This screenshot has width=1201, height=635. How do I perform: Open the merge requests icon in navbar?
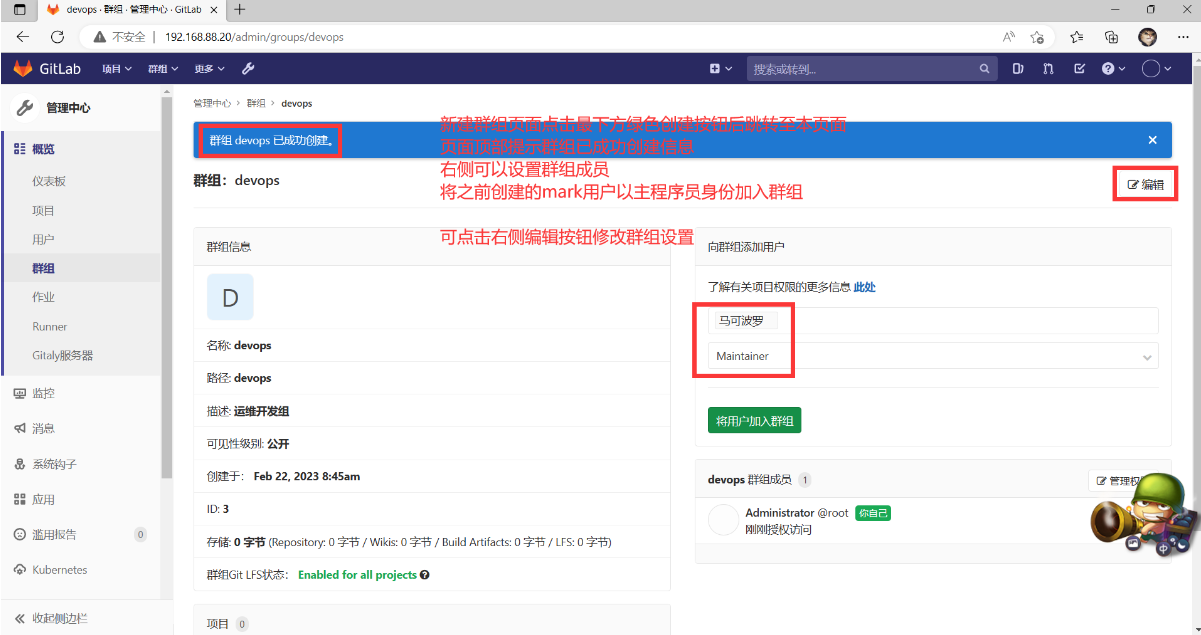click(x=1048, y=69)
